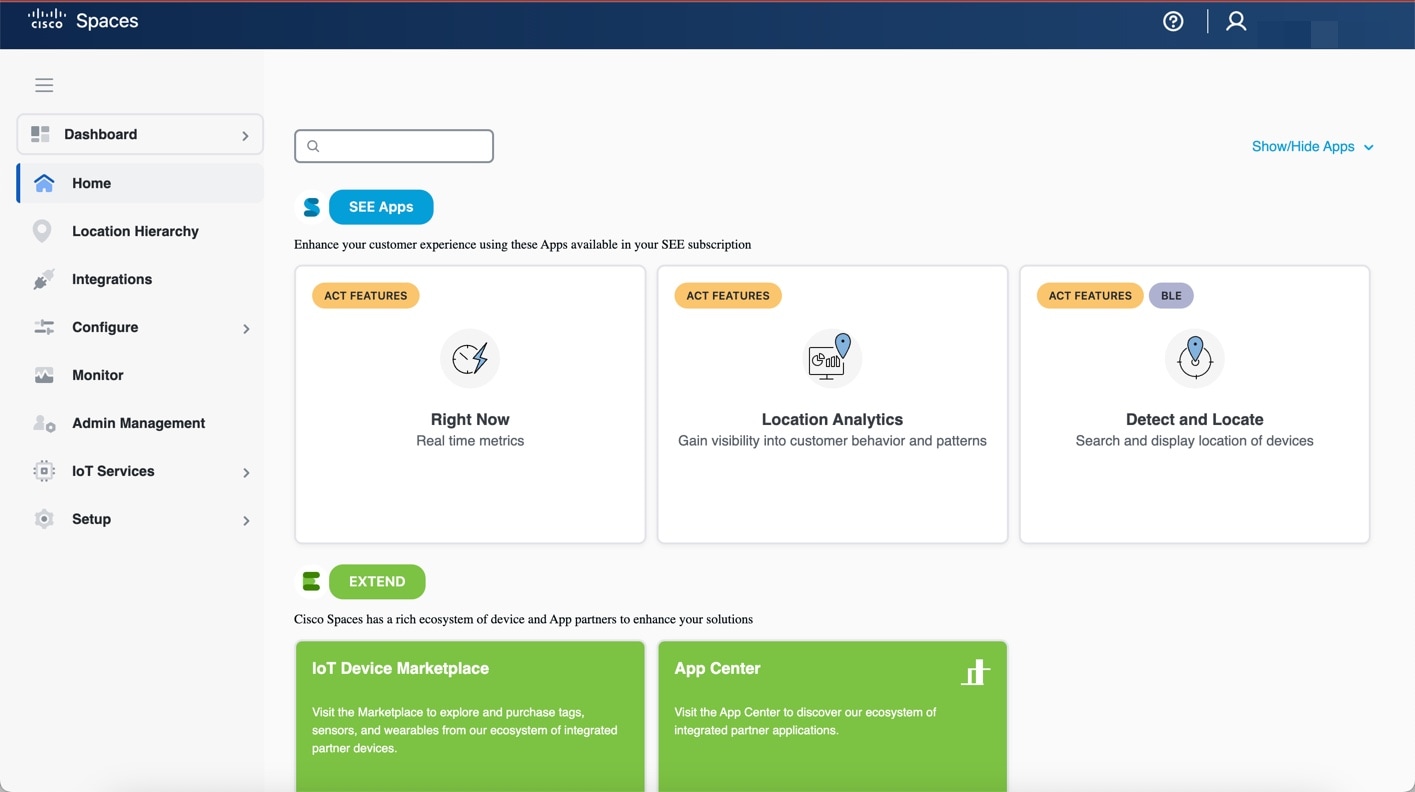
Task: Expand the Dashboard chevron
Action: coord(245,135)
